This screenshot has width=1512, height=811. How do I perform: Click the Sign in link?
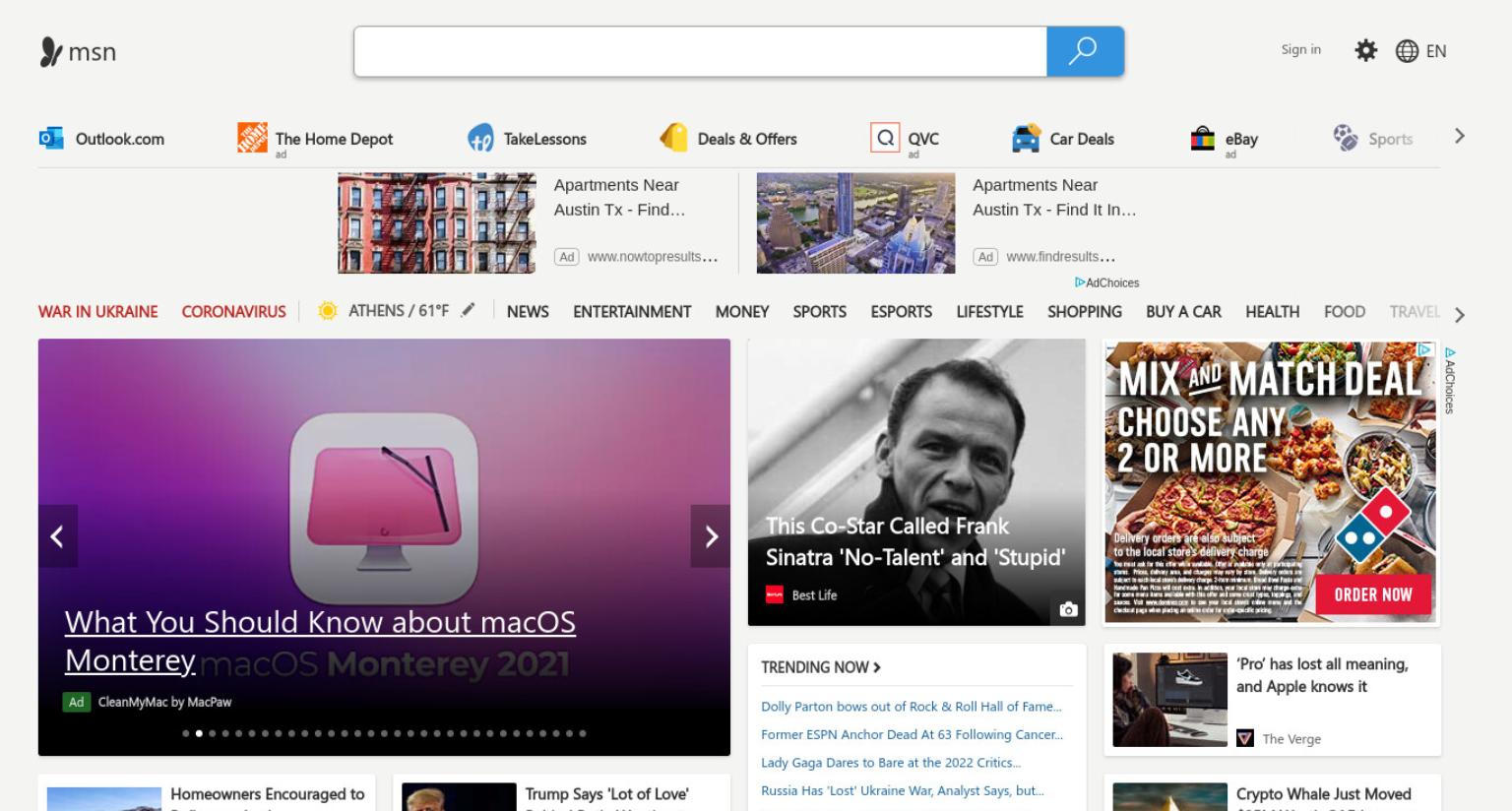point(1300,50)
